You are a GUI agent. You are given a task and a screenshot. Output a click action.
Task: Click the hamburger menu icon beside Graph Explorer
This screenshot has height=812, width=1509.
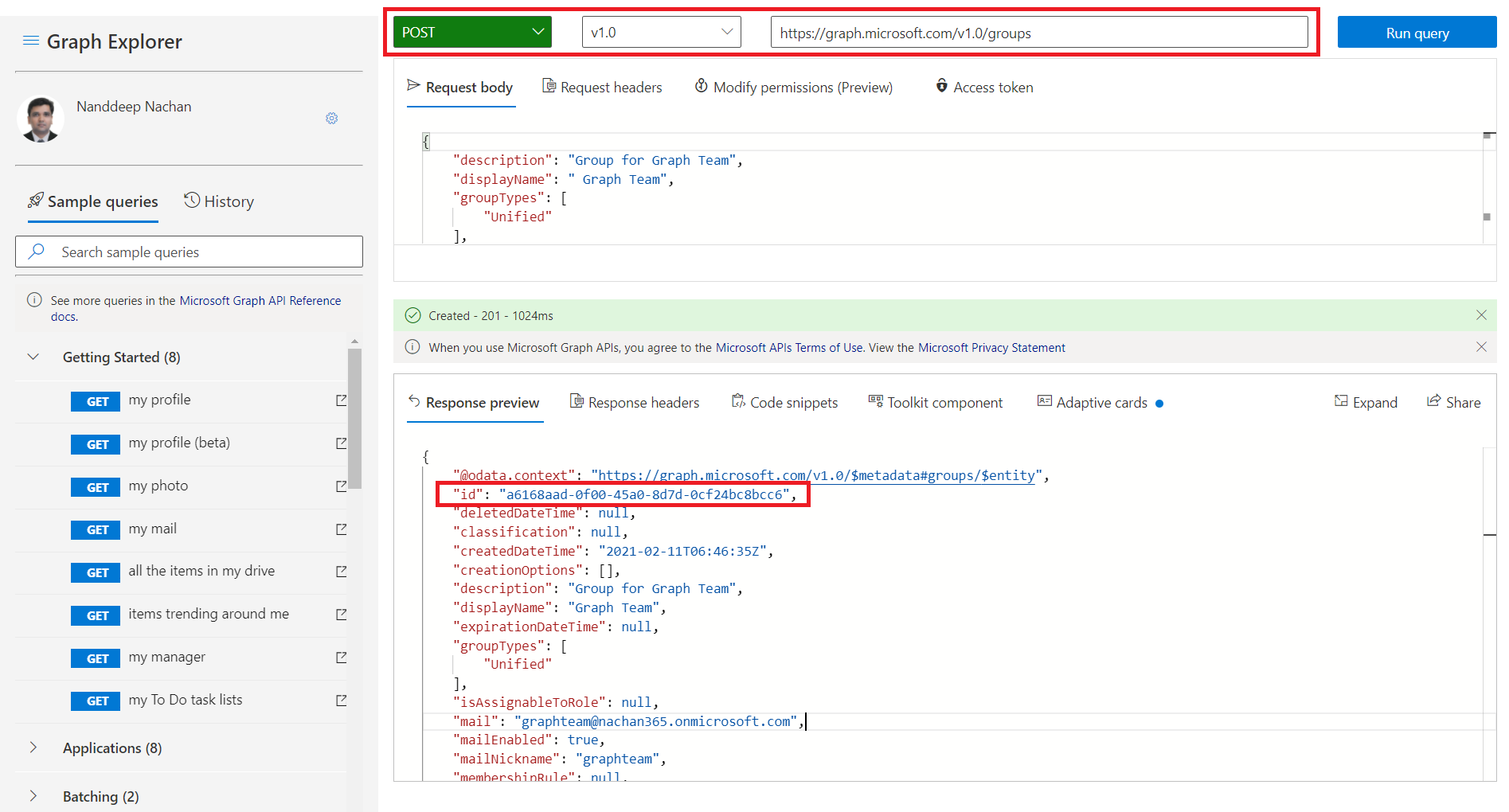(x=31, y=41)
